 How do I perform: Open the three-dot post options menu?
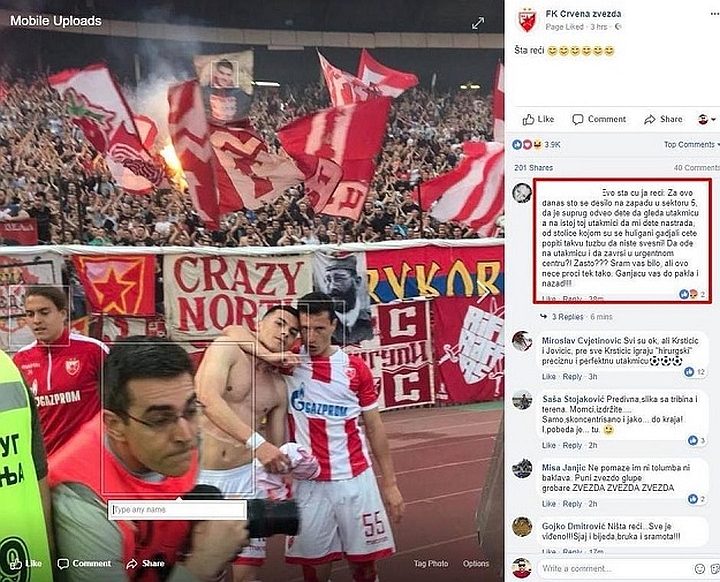click(714, 14)
